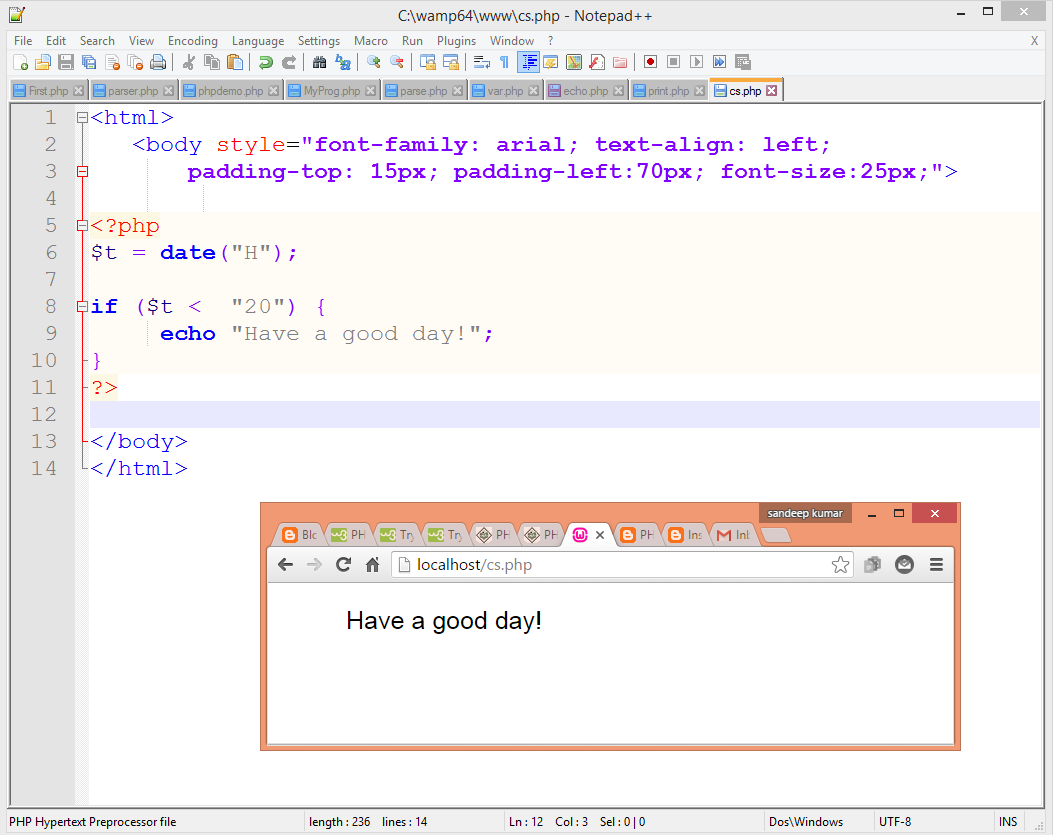
Task: Click the Save All toolbar icon
Action: [89, 62]
